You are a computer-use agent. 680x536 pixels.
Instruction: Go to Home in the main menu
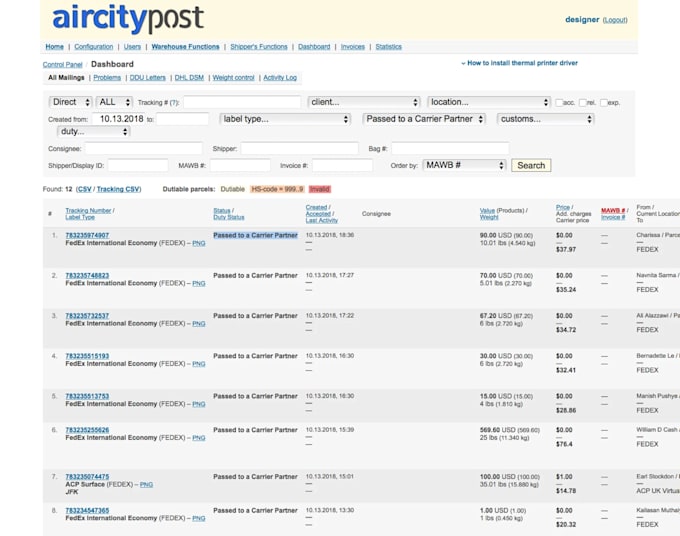[55, 47]
